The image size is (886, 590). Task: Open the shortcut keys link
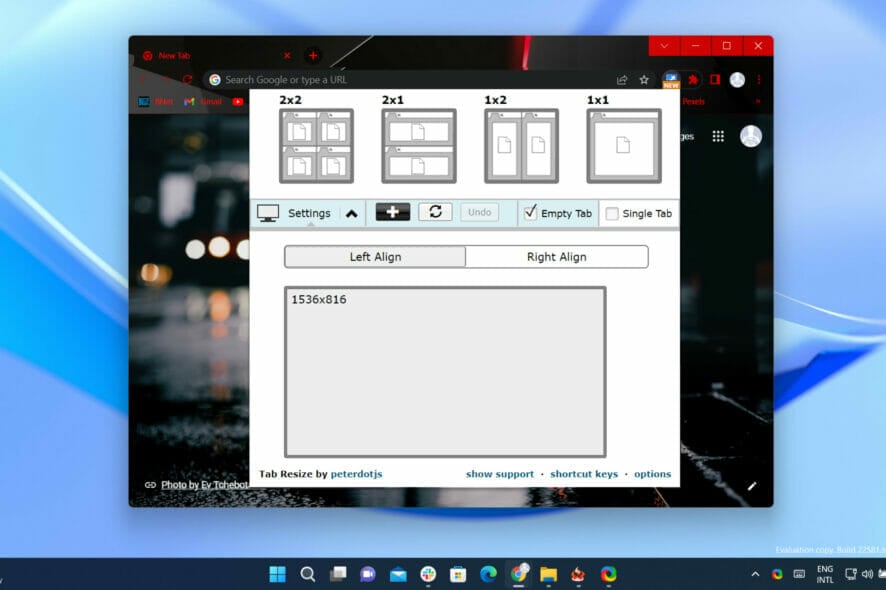point(583,474)
